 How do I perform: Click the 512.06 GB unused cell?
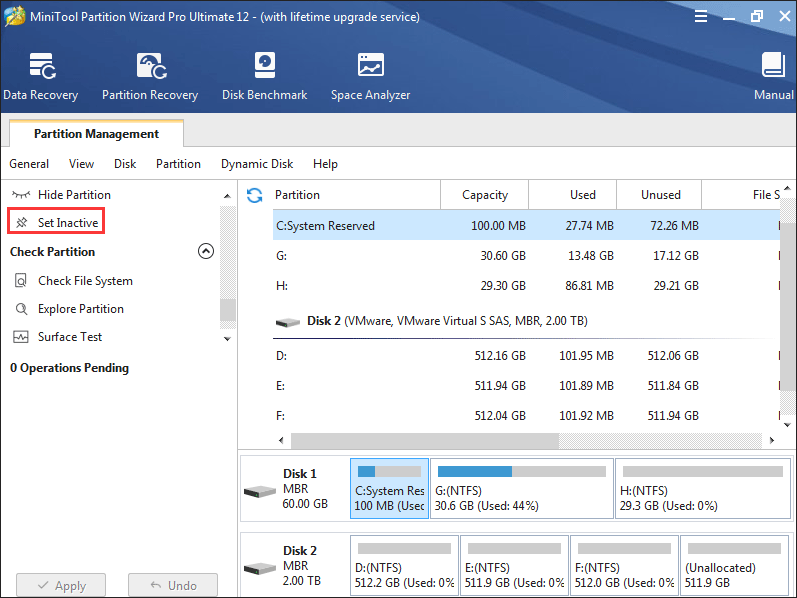click(x=673, y=355)
